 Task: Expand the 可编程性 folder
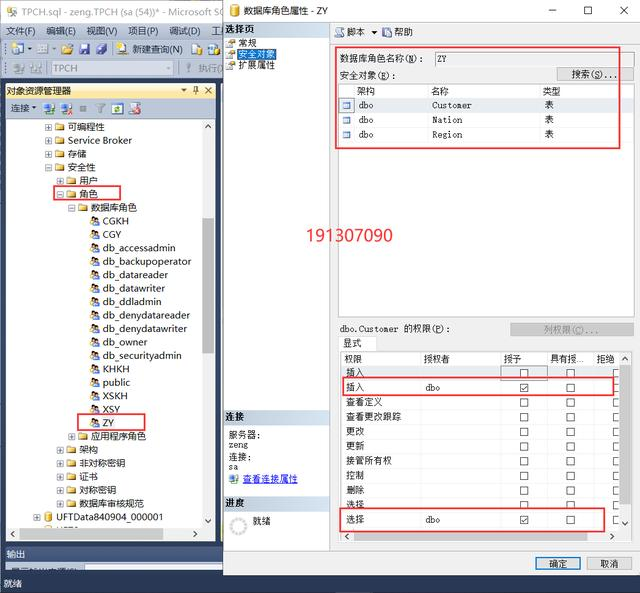(x=48, y=127)
